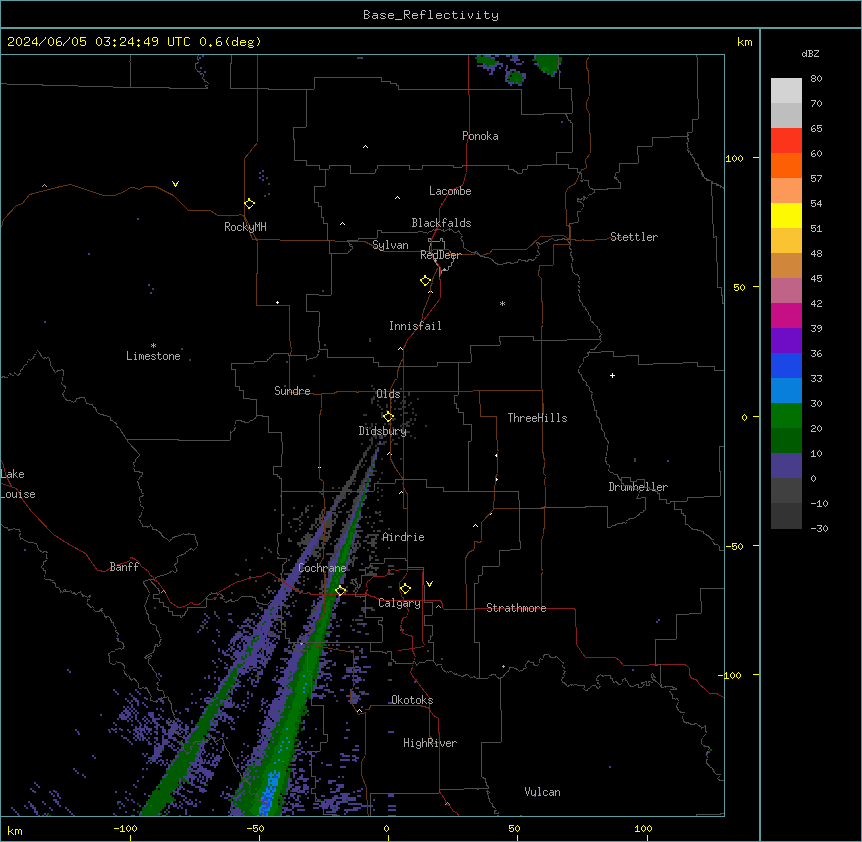Click the Lake Louise label
This screenshot has width=862, height=842.
pos(18,484)
